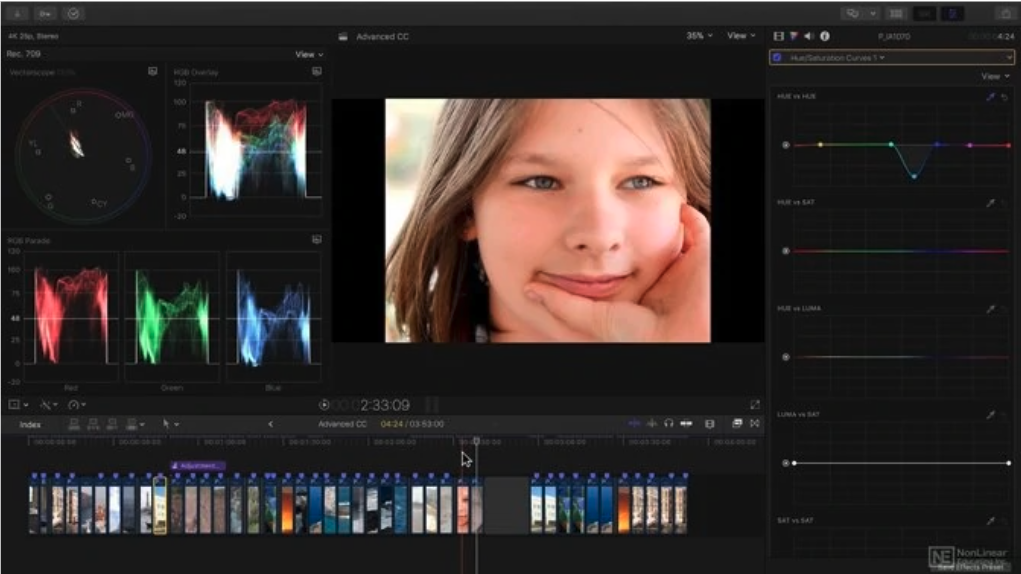The width and height of the screenshot is (1021, 574).
Task: Open enhancements magic wand dropdown
Action: (48, 405)
